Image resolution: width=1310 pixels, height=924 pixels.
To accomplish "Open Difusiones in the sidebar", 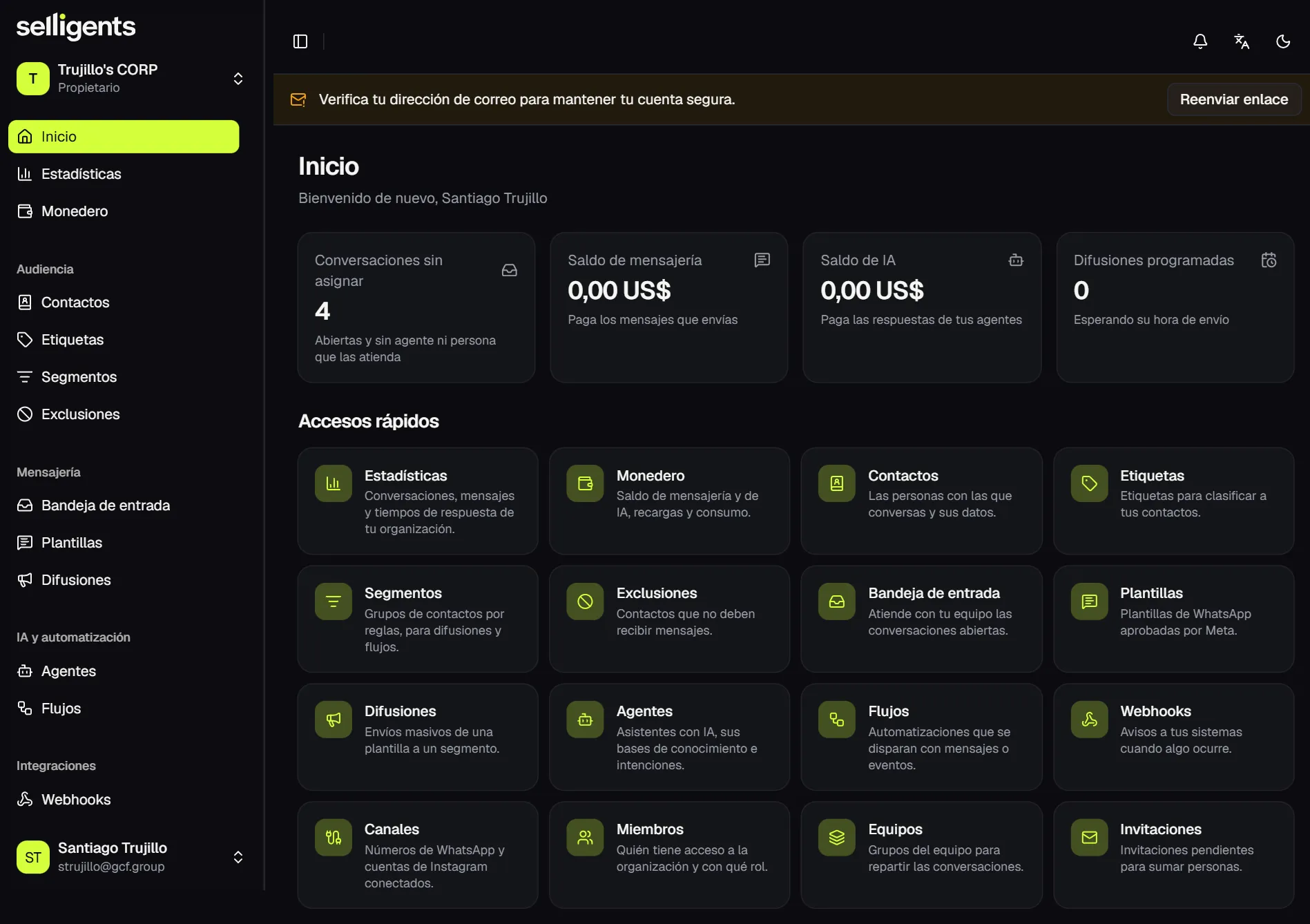I will (124, 580).
